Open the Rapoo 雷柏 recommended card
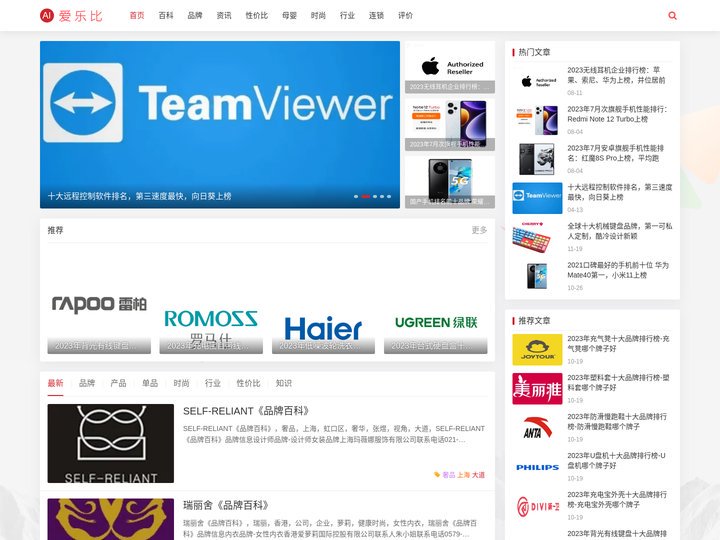 (99, 303)
